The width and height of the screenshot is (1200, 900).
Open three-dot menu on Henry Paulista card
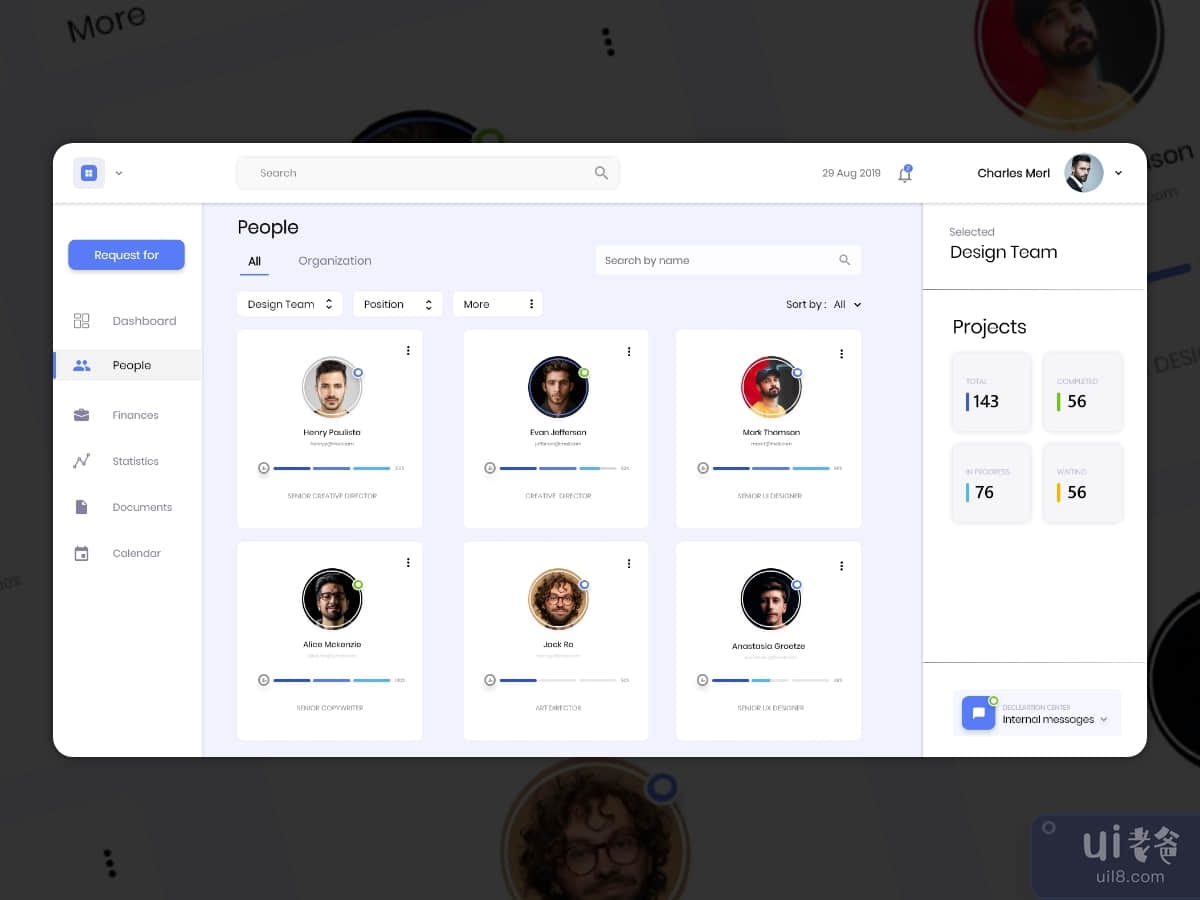408,350
